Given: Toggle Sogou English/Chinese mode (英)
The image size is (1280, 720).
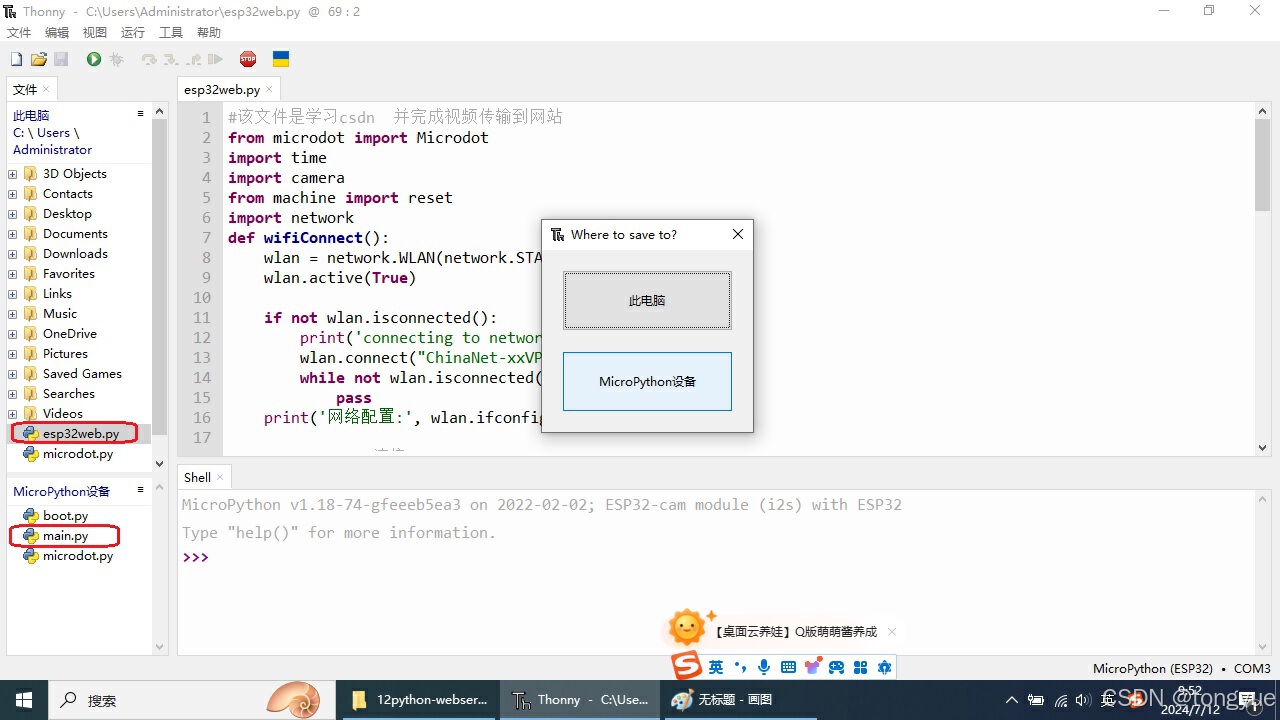Looking at the screenshot, I should click(716, 667).
